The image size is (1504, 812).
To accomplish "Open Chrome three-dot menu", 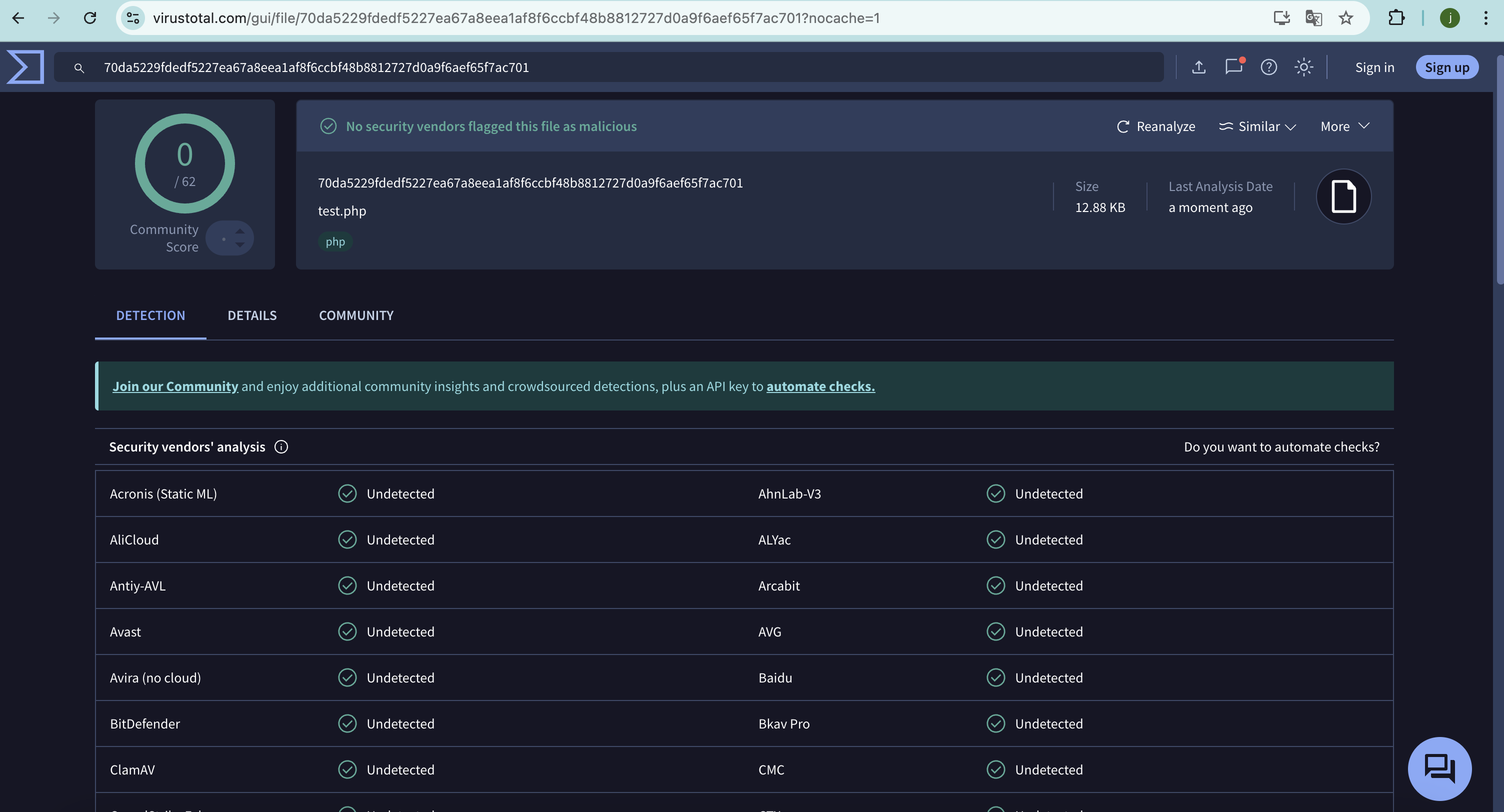I will tap(1485, 18).
